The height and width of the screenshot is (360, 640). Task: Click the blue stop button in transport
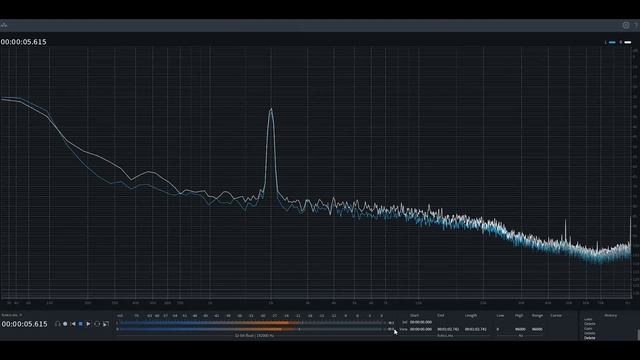click(81, 324)
